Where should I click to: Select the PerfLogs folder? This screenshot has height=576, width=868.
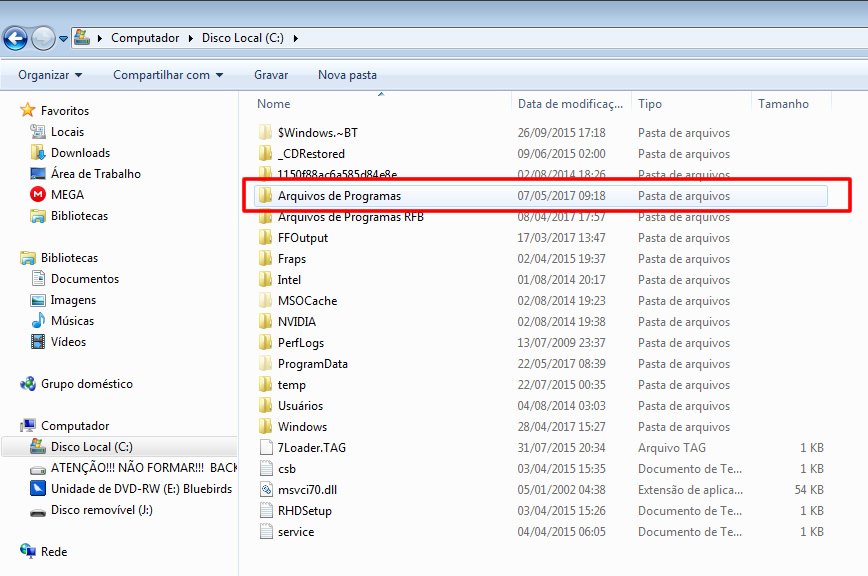[x=301, y=343]
